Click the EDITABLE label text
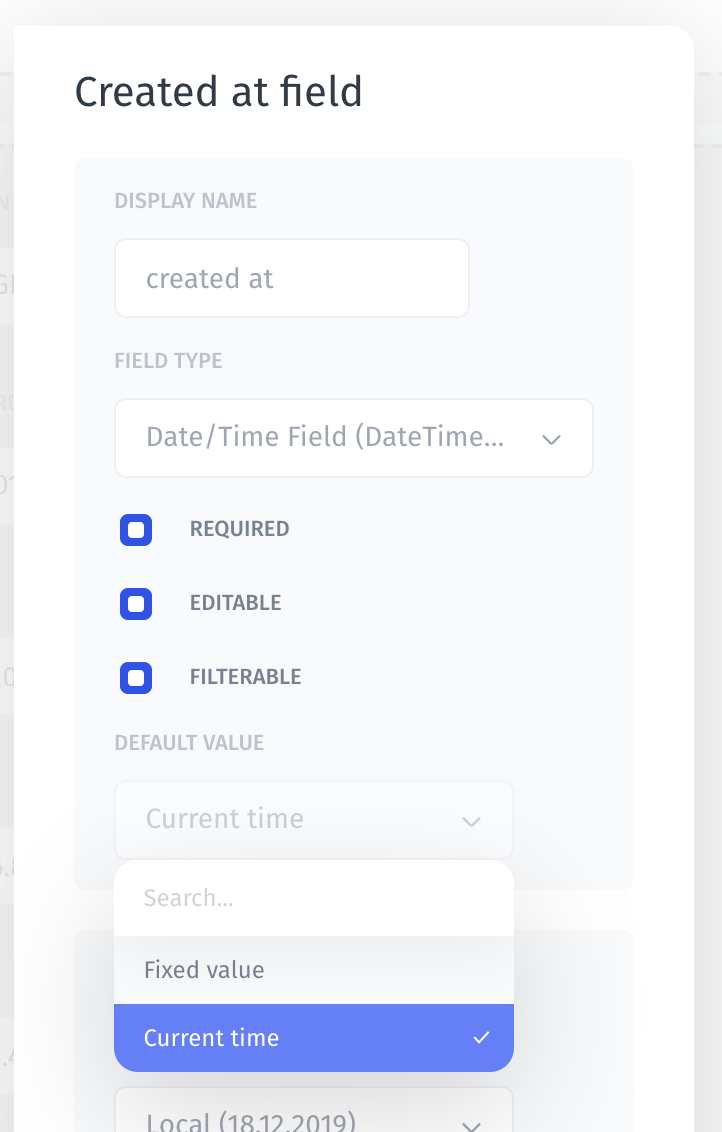The height and width of the screenshot is (1132, 722). pos(236,603)
